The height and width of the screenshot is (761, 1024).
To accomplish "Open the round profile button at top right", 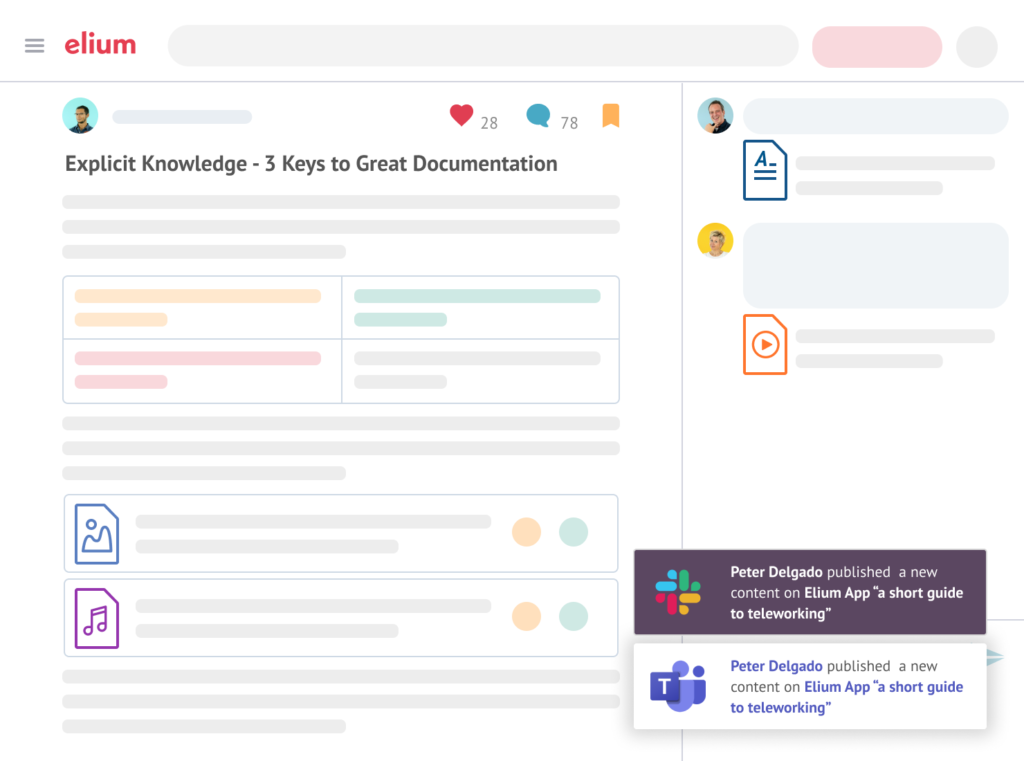I will pos(977,47).
